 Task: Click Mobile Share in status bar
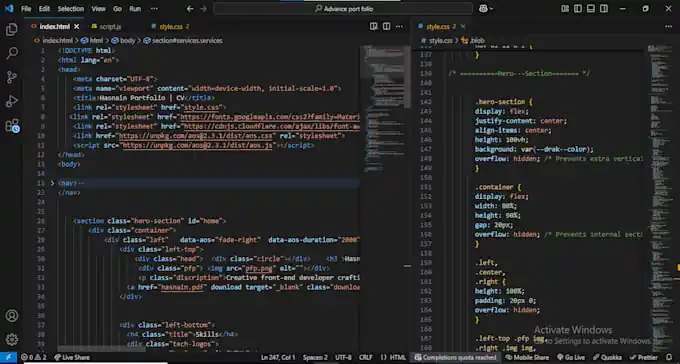click(x=527, y=357)
